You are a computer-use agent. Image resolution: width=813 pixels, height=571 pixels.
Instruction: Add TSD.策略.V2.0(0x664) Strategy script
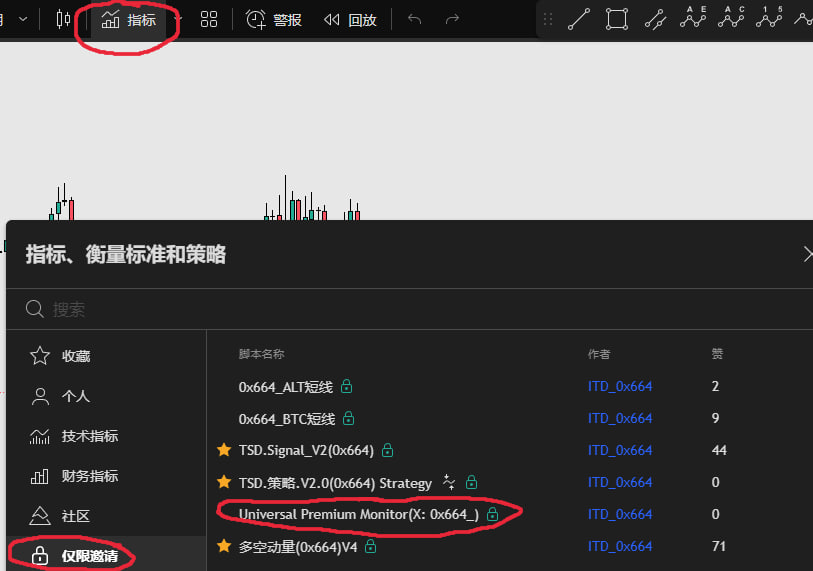(335, 483)
